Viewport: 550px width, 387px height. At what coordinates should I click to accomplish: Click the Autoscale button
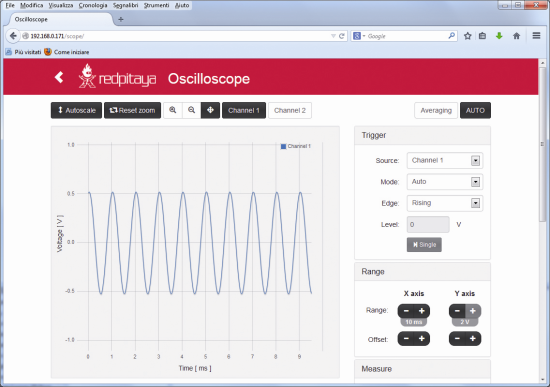click(x=76, y=110)
